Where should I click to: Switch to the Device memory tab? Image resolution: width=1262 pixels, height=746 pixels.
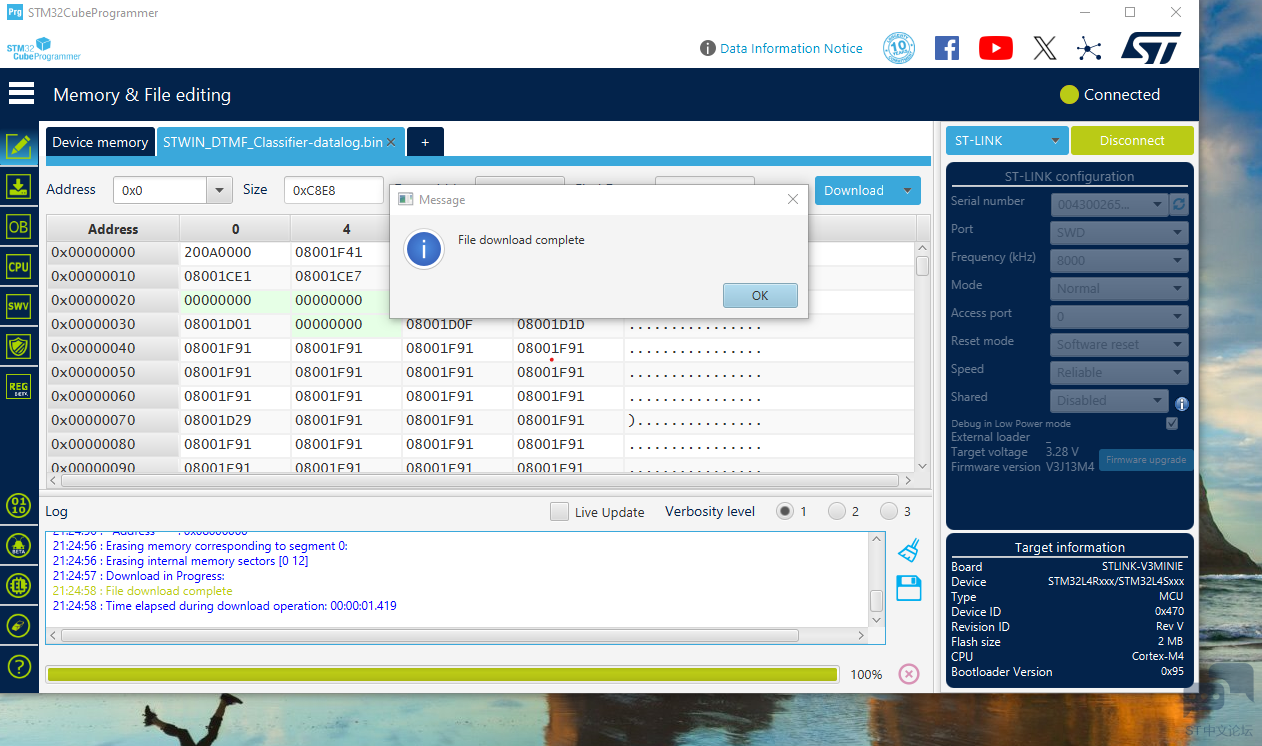point(100,142)
